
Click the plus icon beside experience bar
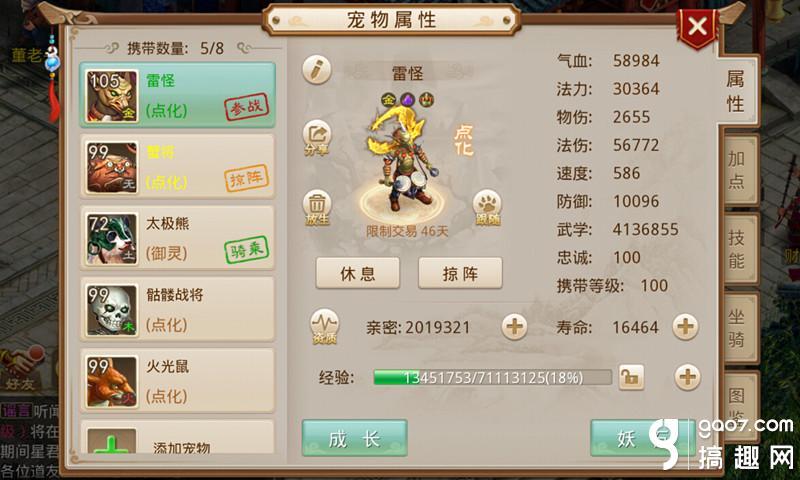pyautogui.click(x=687, y=377)
